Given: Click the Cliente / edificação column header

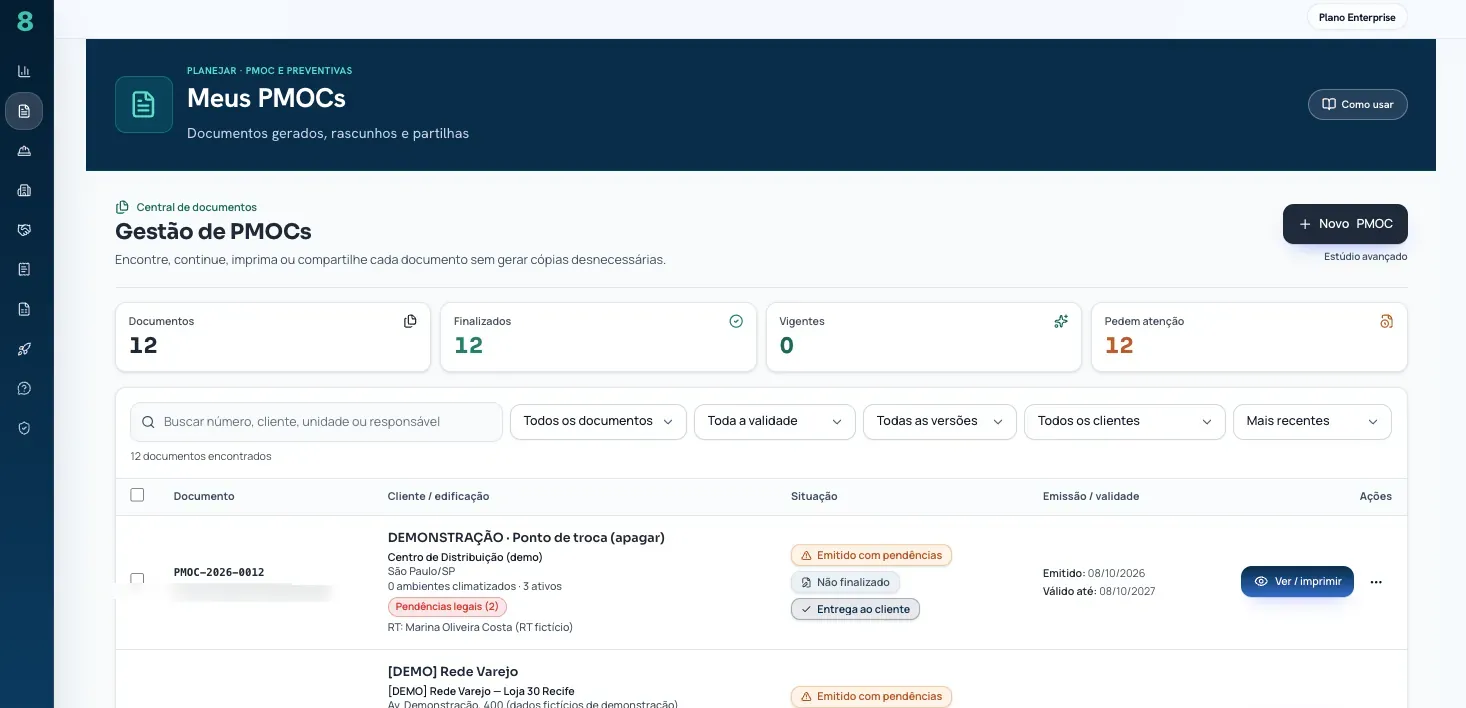Looking at the screenshot, I should tap(438, 496).
